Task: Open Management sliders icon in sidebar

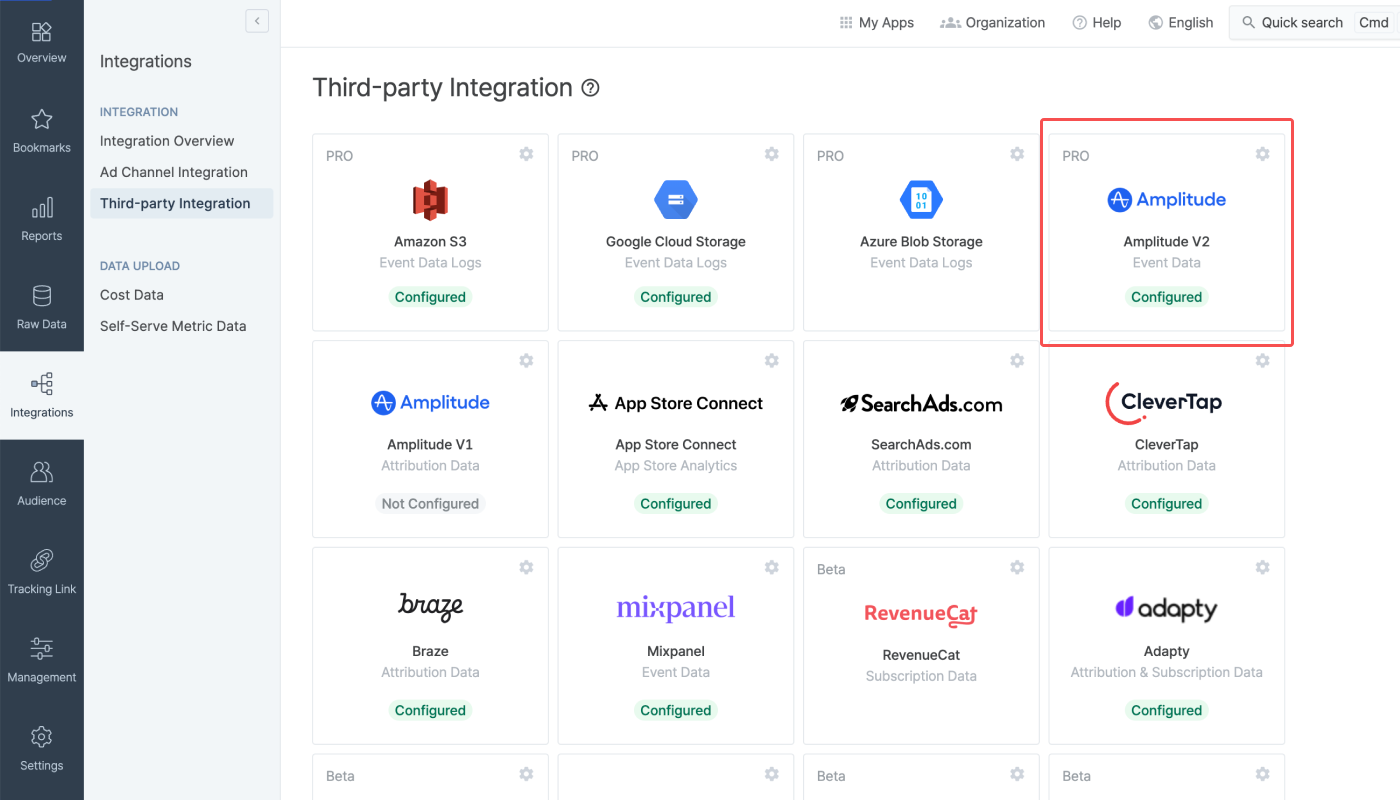Action: tap(42, 648)
